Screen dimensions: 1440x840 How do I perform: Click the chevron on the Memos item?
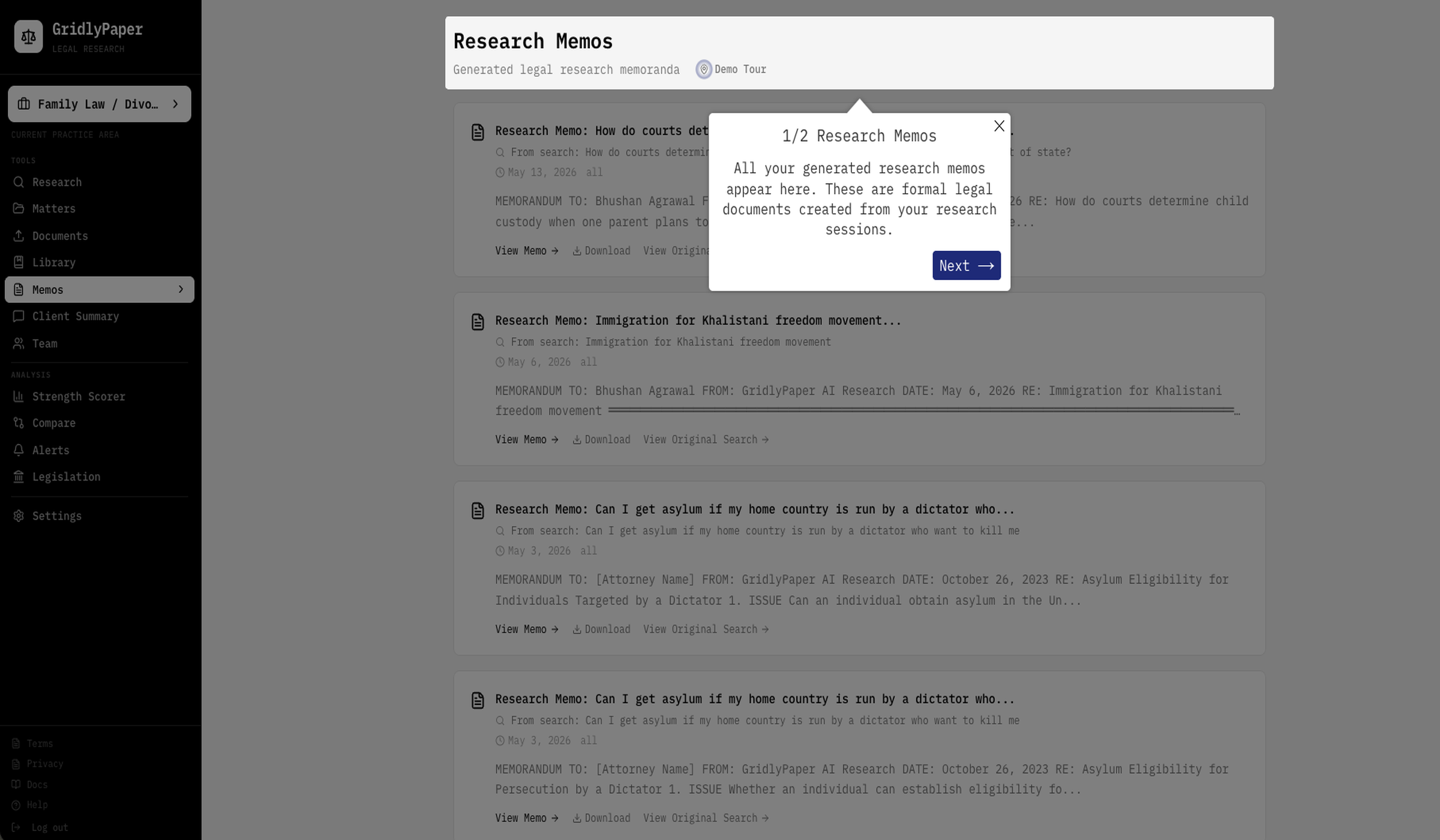coord(181,289)
